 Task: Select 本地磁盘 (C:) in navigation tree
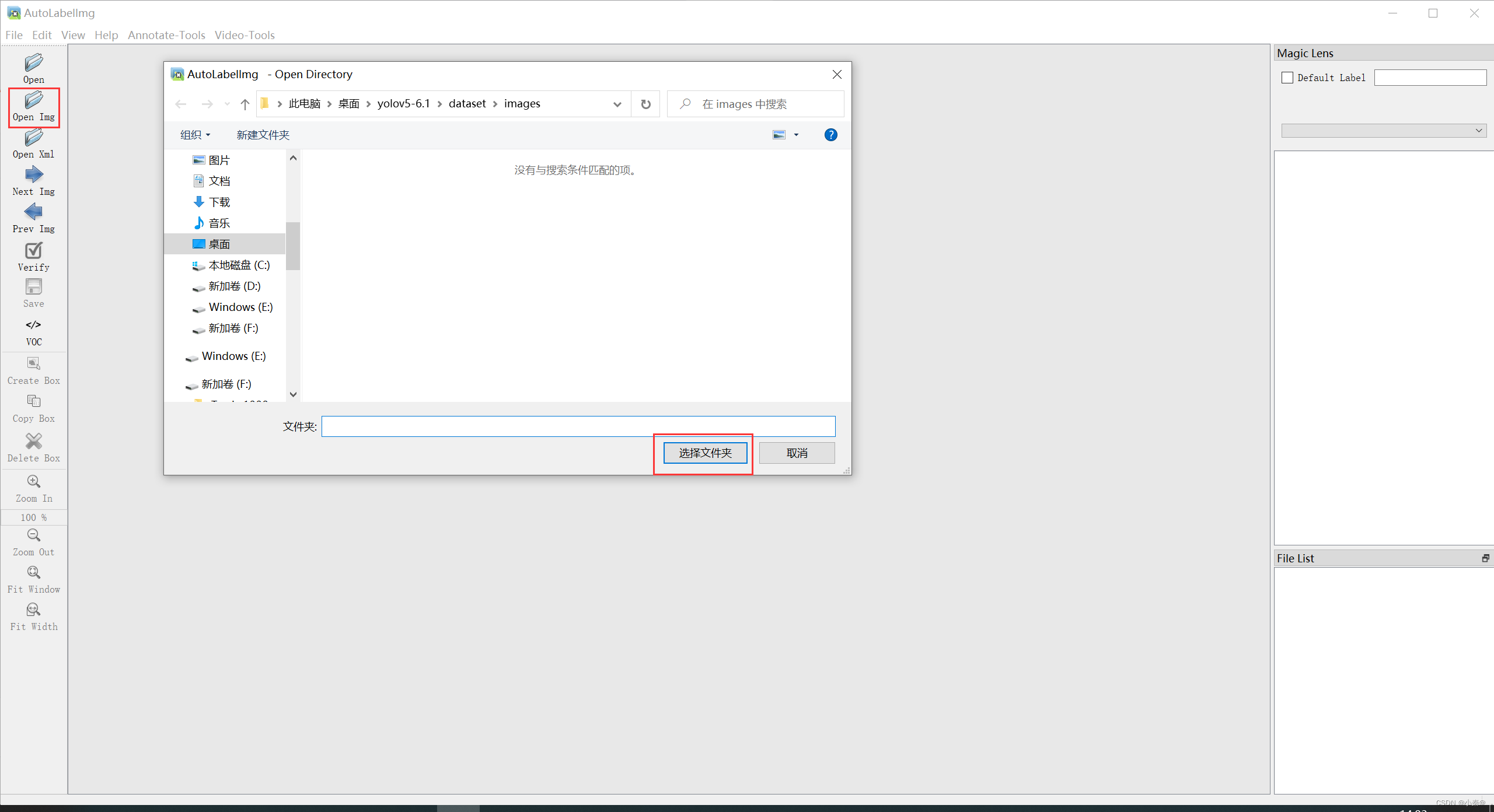[x=239, y=265]
